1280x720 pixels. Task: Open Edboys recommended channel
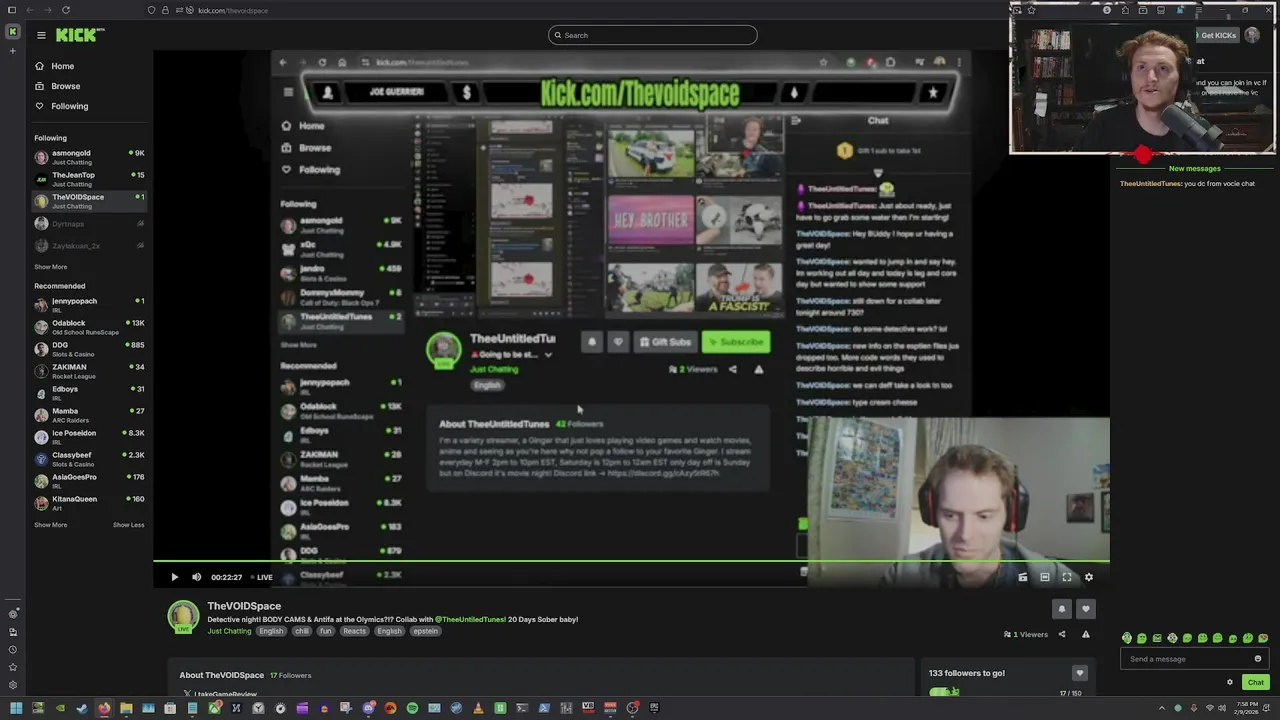coord(88,393)
